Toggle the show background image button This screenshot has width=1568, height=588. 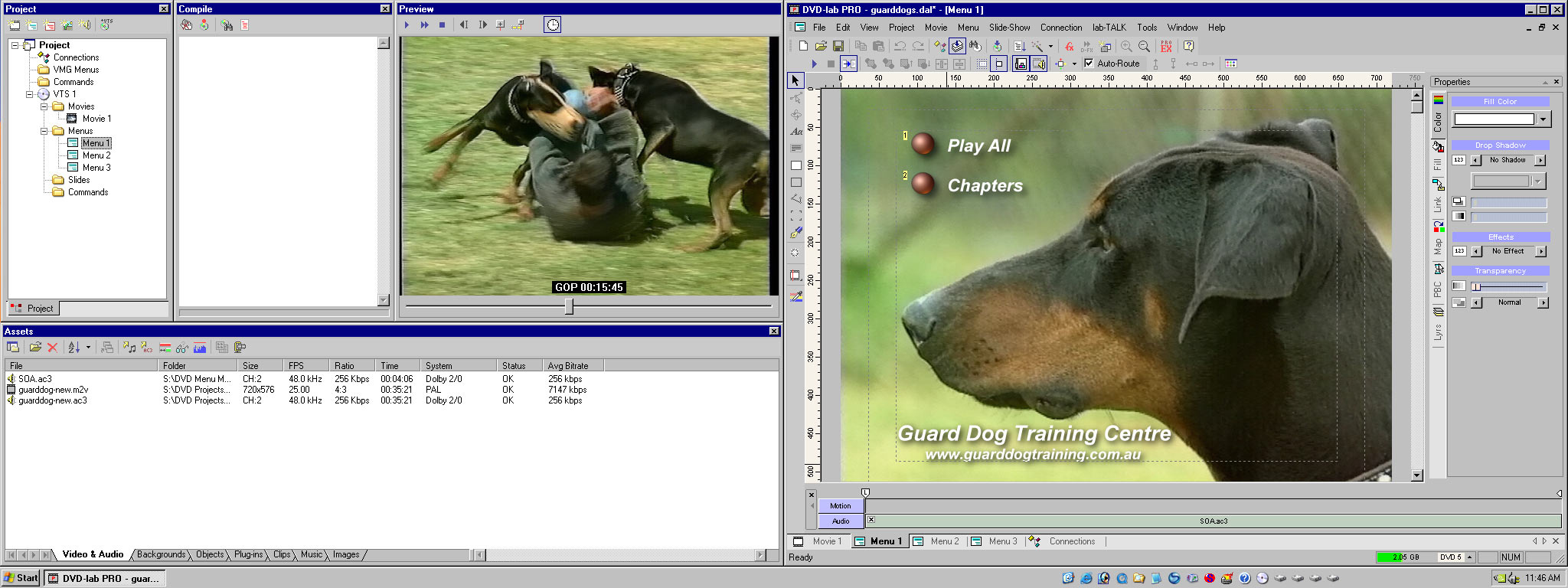[1021, 64]
